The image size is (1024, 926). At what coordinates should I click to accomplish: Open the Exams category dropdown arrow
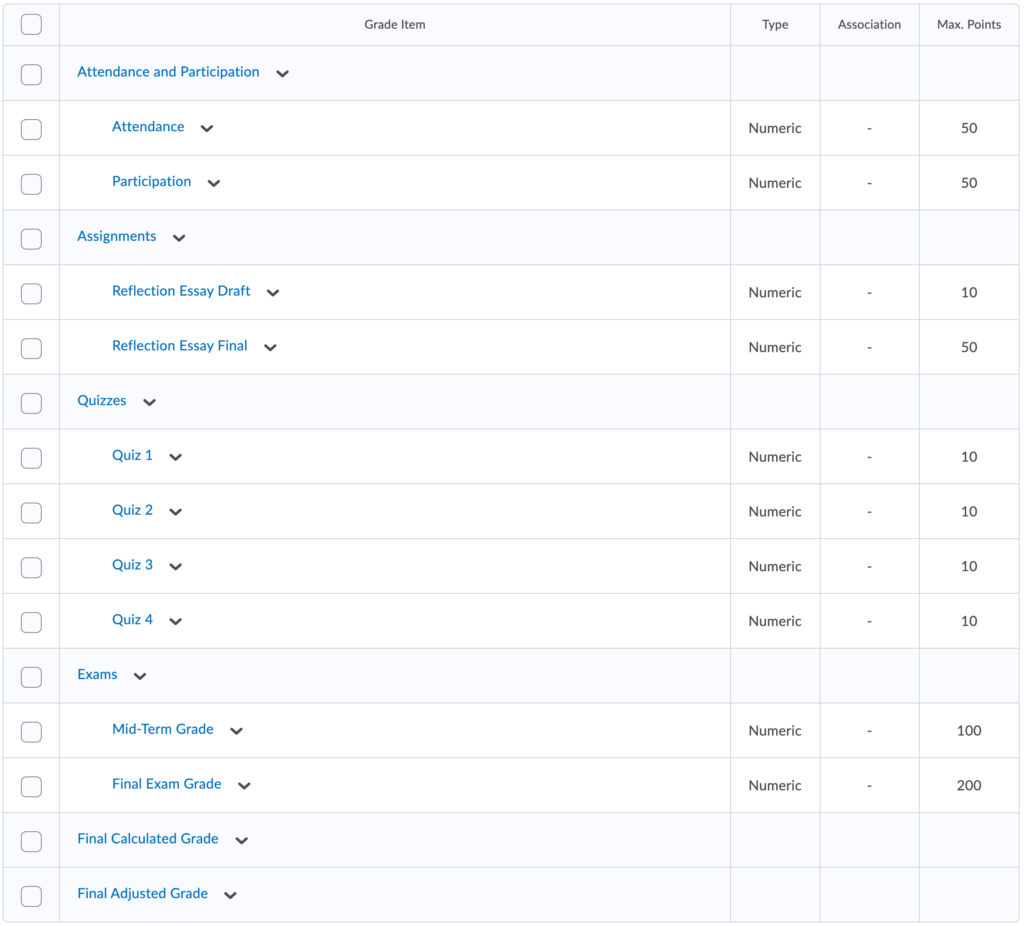pyautogui.click(x=139, y=676)
